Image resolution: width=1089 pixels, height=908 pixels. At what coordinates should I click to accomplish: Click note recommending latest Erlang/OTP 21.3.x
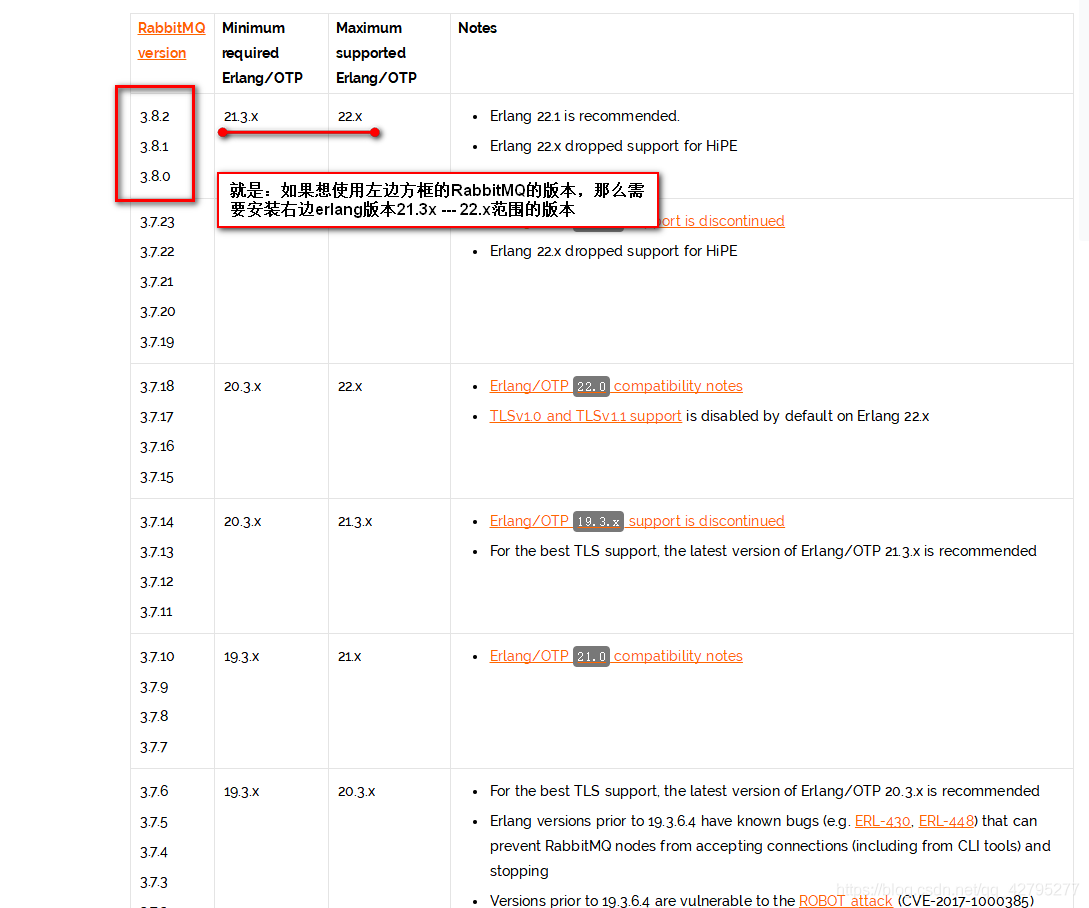pyautogui.click(x=763, y=551)
